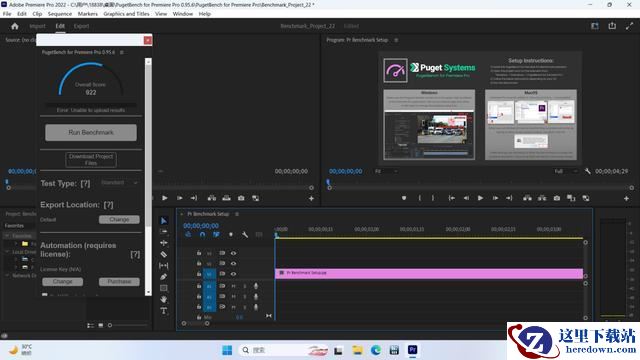Select the Razor tool

pos(164,254)
